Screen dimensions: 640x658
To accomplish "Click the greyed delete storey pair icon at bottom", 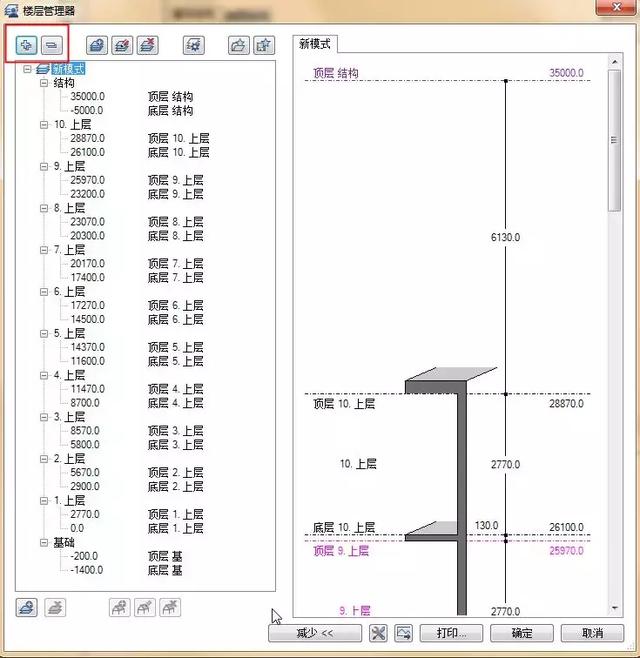I will tap(55, 607).
